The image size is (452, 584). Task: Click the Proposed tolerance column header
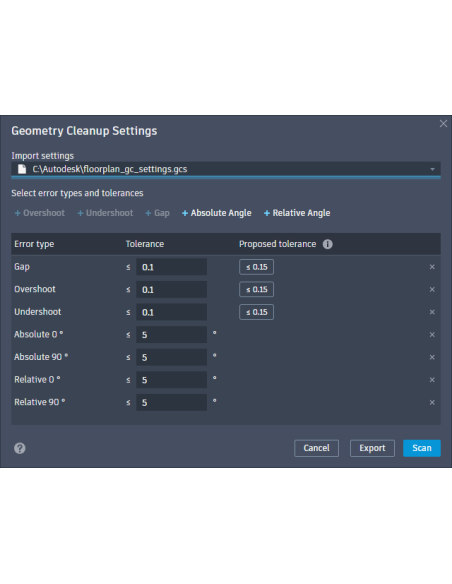277,244
